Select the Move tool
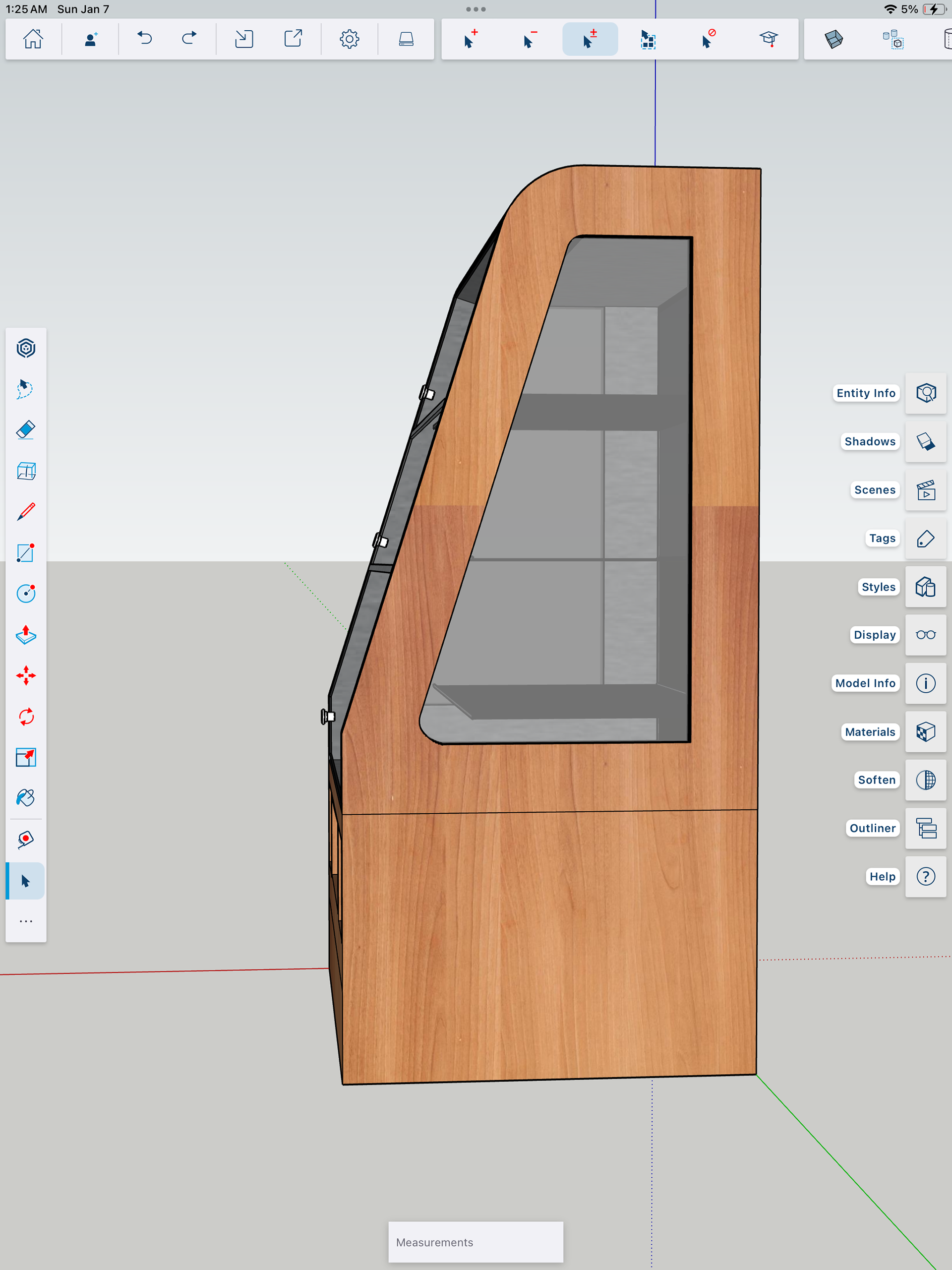The image size is (952, 1270). pyautogui.click(x=26, y=675)
